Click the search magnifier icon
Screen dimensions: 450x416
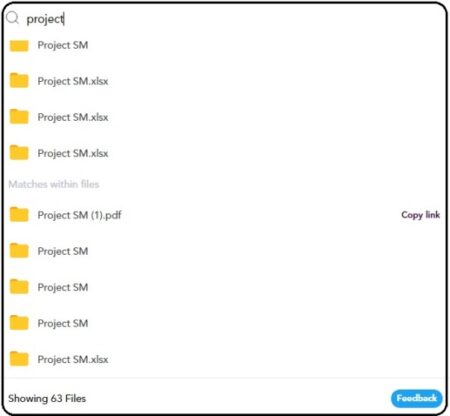pos(12,18)
